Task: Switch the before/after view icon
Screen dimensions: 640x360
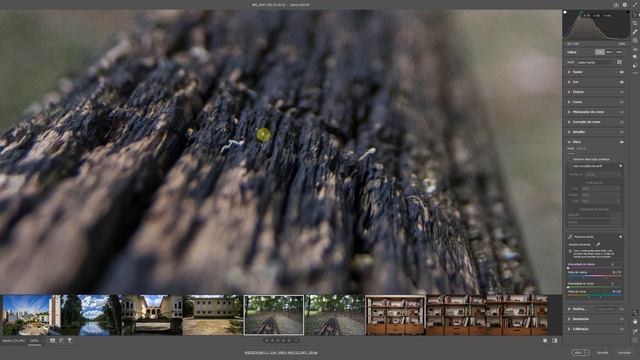Action: (545, 340)
